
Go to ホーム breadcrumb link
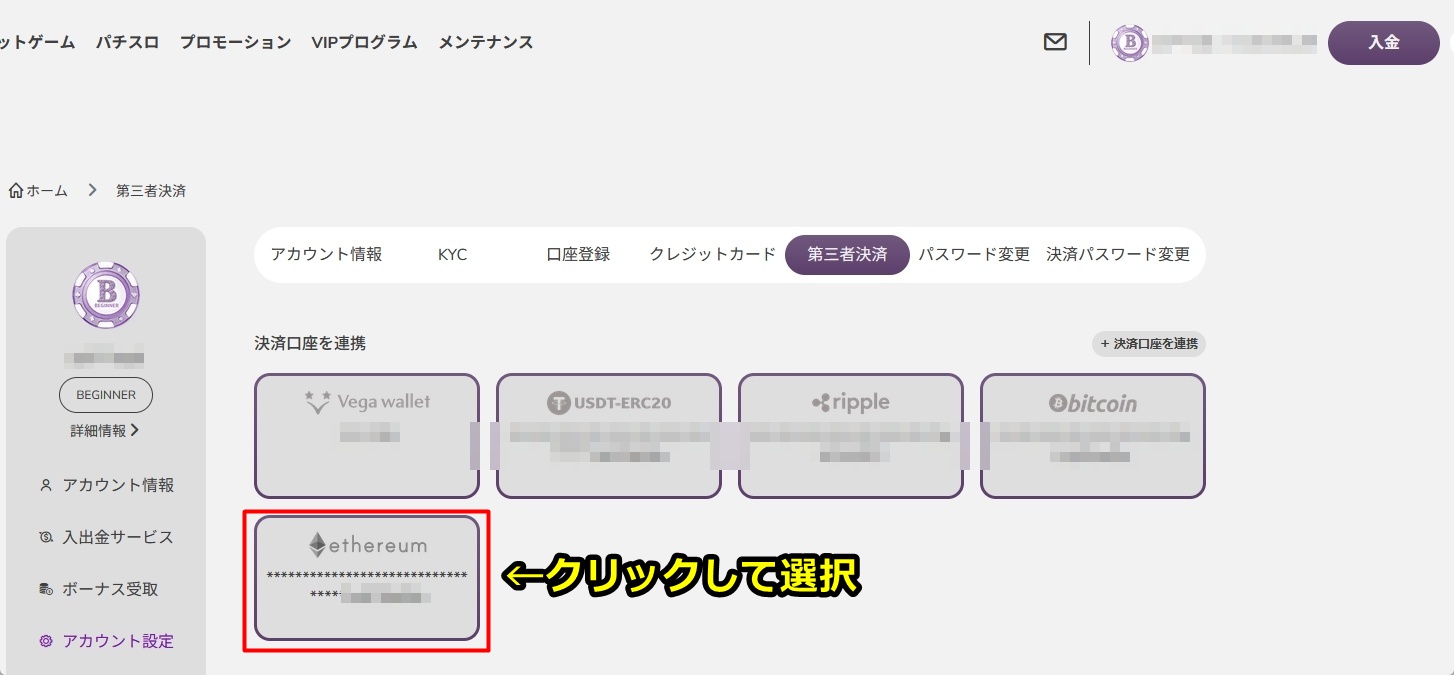pos(47,190)
